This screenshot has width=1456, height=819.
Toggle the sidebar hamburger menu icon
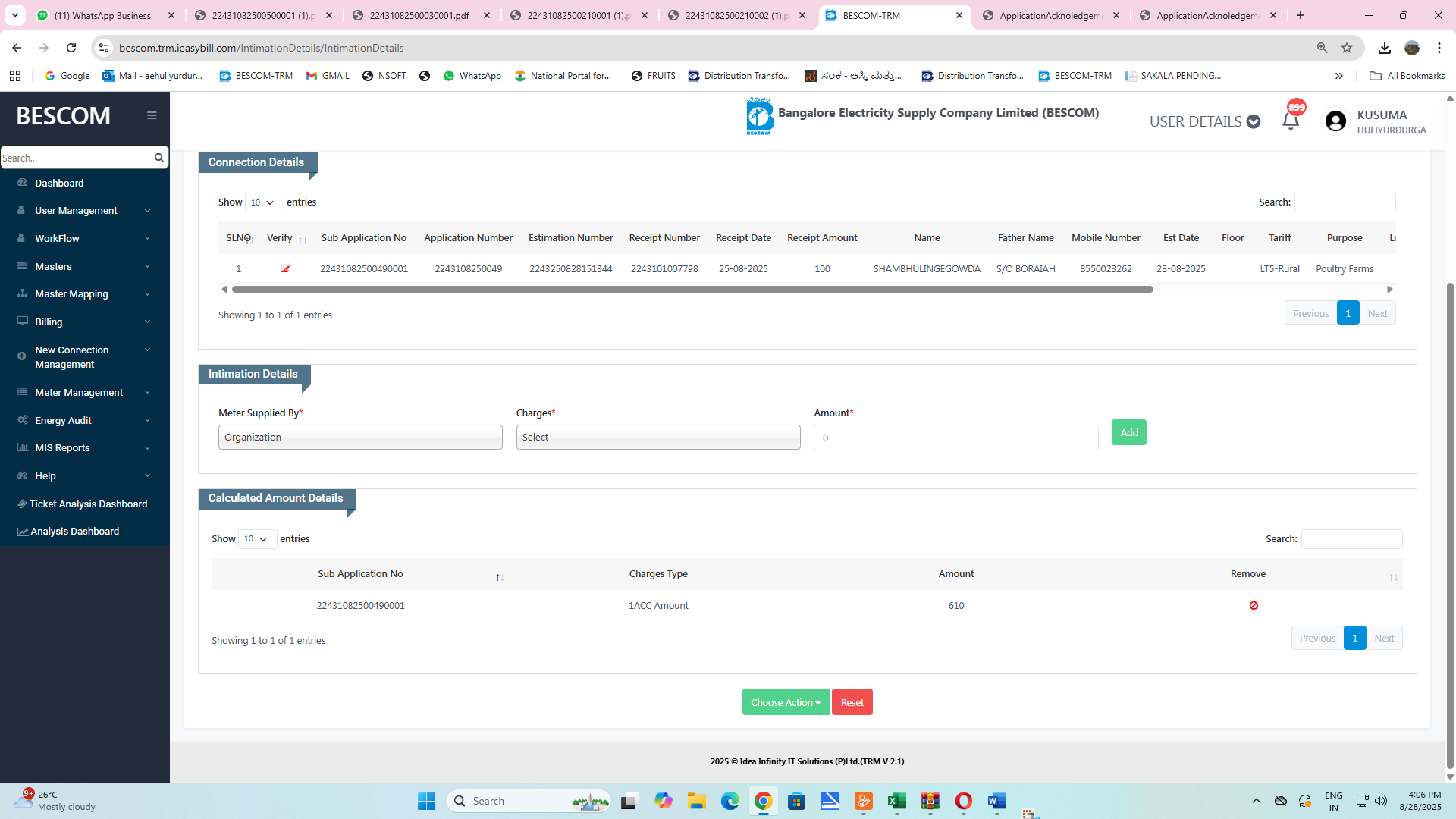click(x=152, y=115)
